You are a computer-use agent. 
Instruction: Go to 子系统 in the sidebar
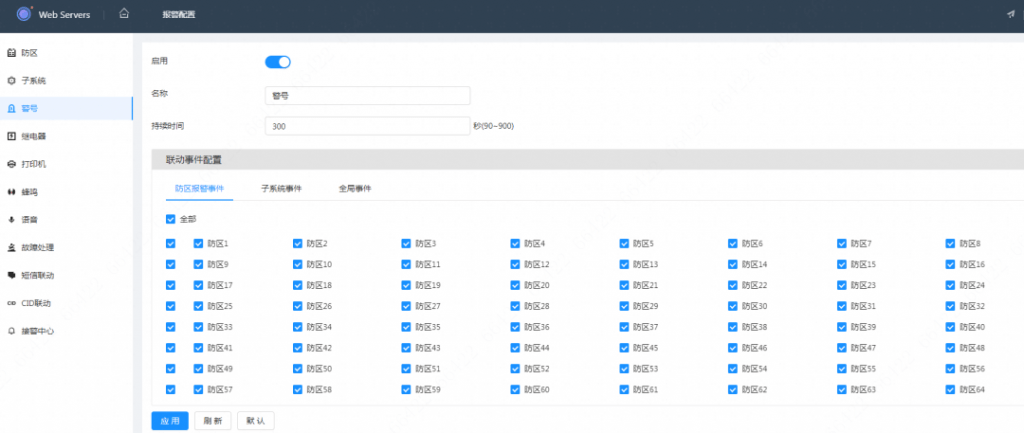point(34,80)
